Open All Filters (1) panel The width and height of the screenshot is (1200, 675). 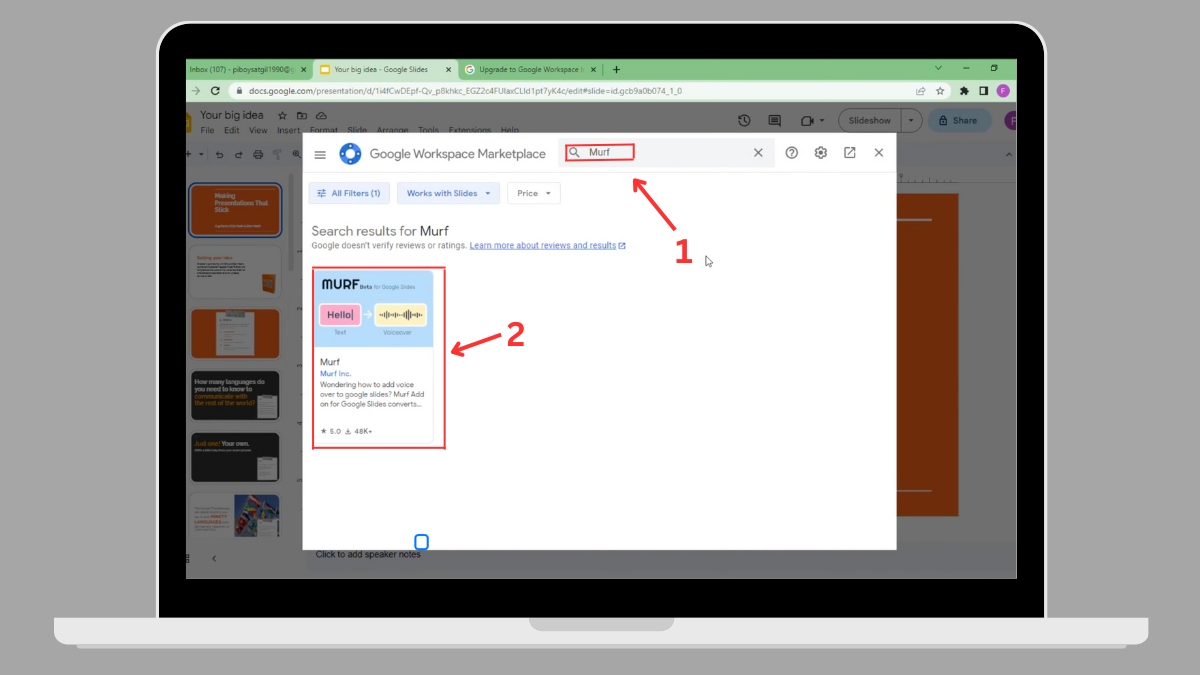(x=348, y=193)
